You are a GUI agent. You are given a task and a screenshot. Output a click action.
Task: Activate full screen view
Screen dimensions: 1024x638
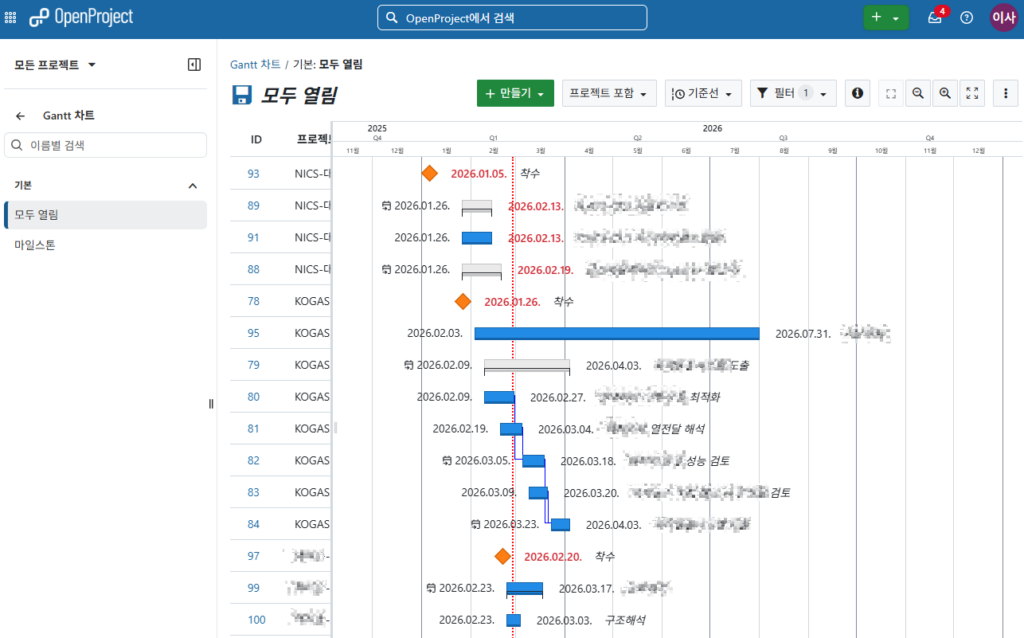(x=971, y=93)
